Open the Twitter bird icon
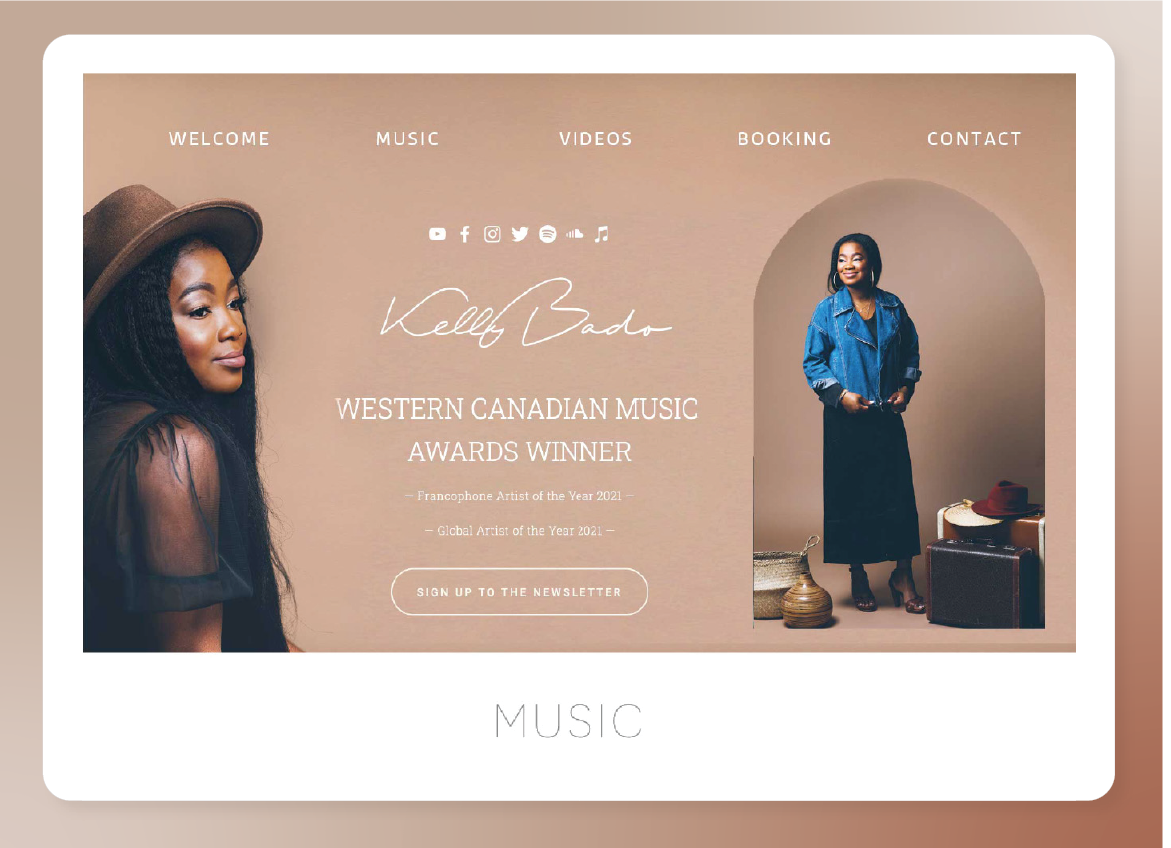 pyautogui.click(x=520, y=235)
